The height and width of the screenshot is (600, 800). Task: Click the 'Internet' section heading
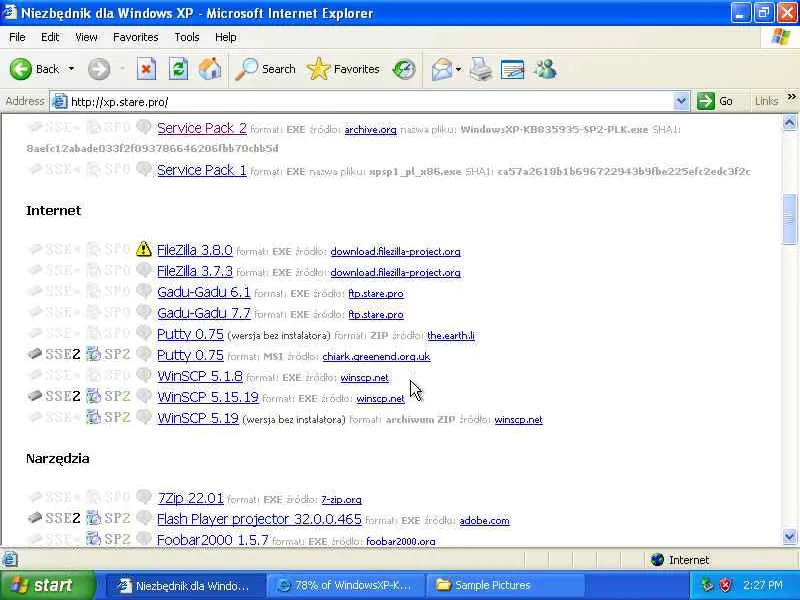54,210
